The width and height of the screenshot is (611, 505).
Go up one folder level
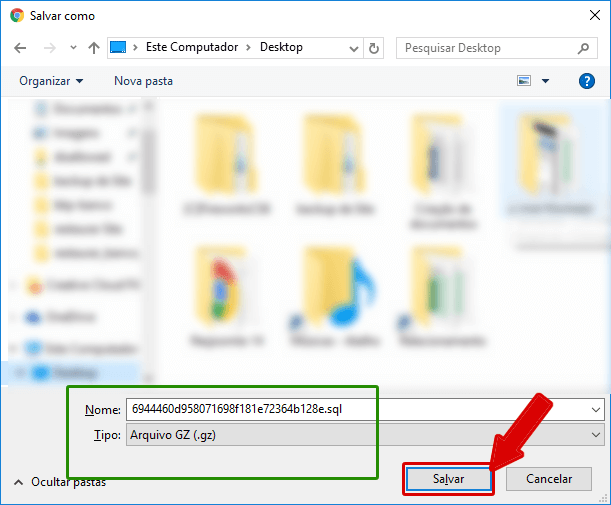(x=94, y=48)
